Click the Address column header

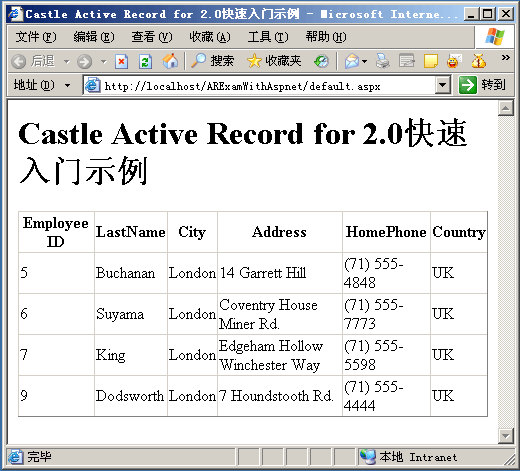point(279,232)
